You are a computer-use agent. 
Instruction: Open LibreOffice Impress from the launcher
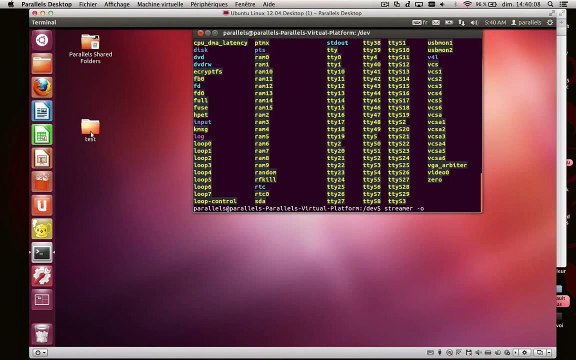(x=42, y=158)
